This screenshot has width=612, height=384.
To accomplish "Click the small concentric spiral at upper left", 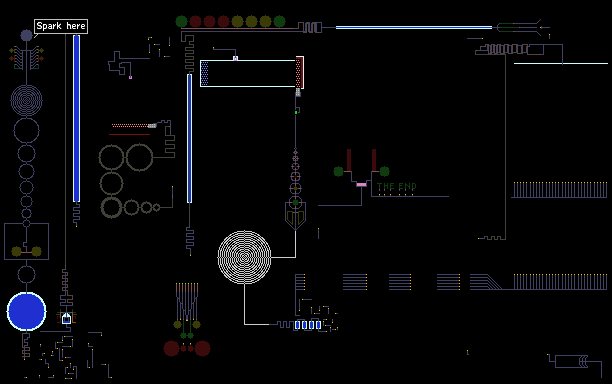I will pos(26,100).
